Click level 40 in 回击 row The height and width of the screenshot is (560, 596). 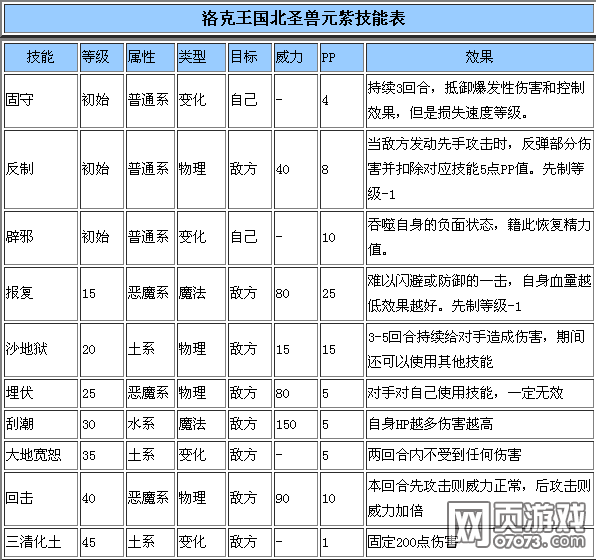tap(89, 499)
